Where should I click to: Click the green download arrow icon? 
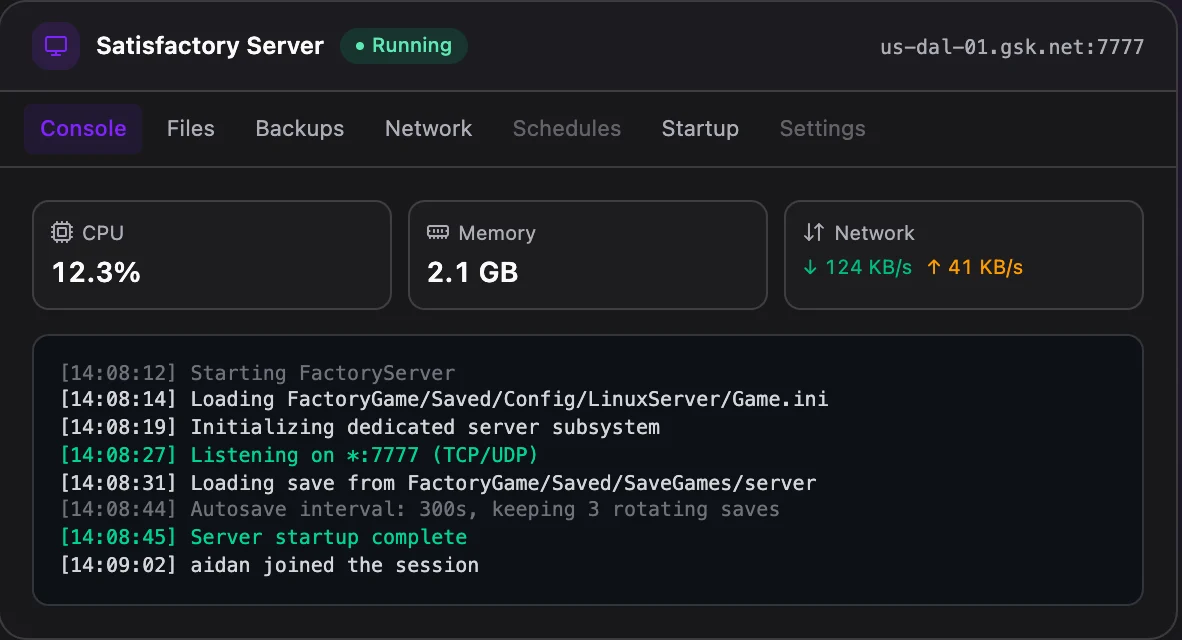[x=810, y=268]
